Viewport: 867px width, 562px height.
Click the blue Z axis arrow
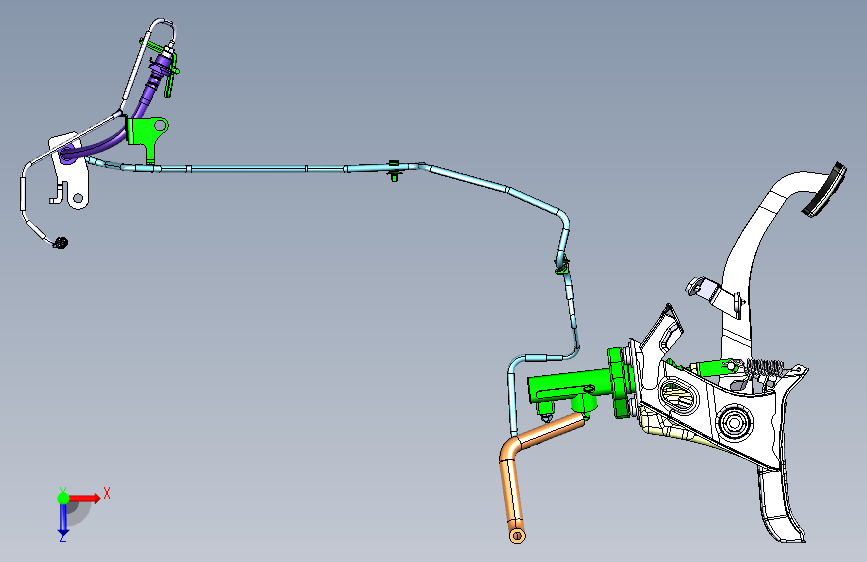[x=63, y=519]
